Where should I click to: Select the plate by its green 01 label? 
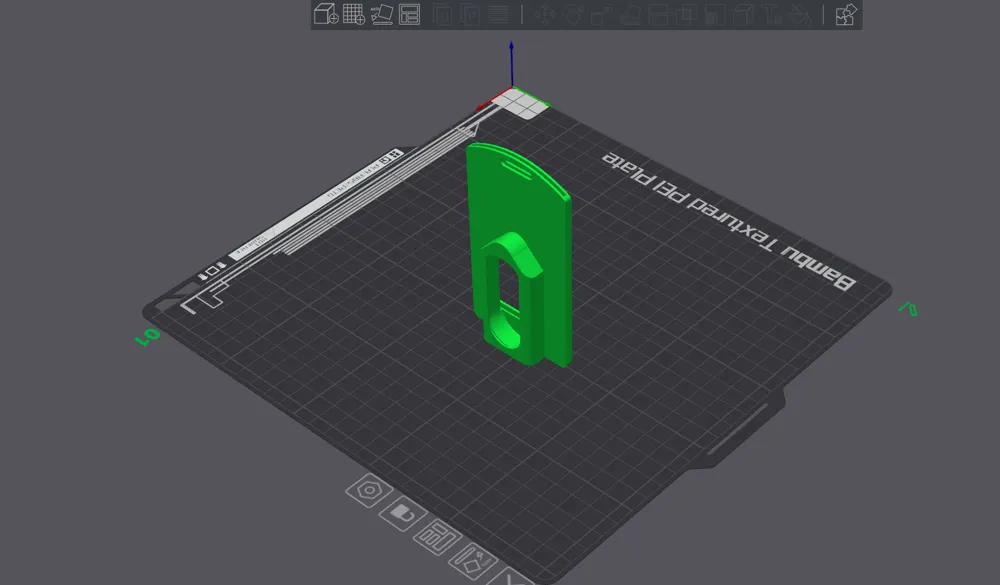pos(145,336)
